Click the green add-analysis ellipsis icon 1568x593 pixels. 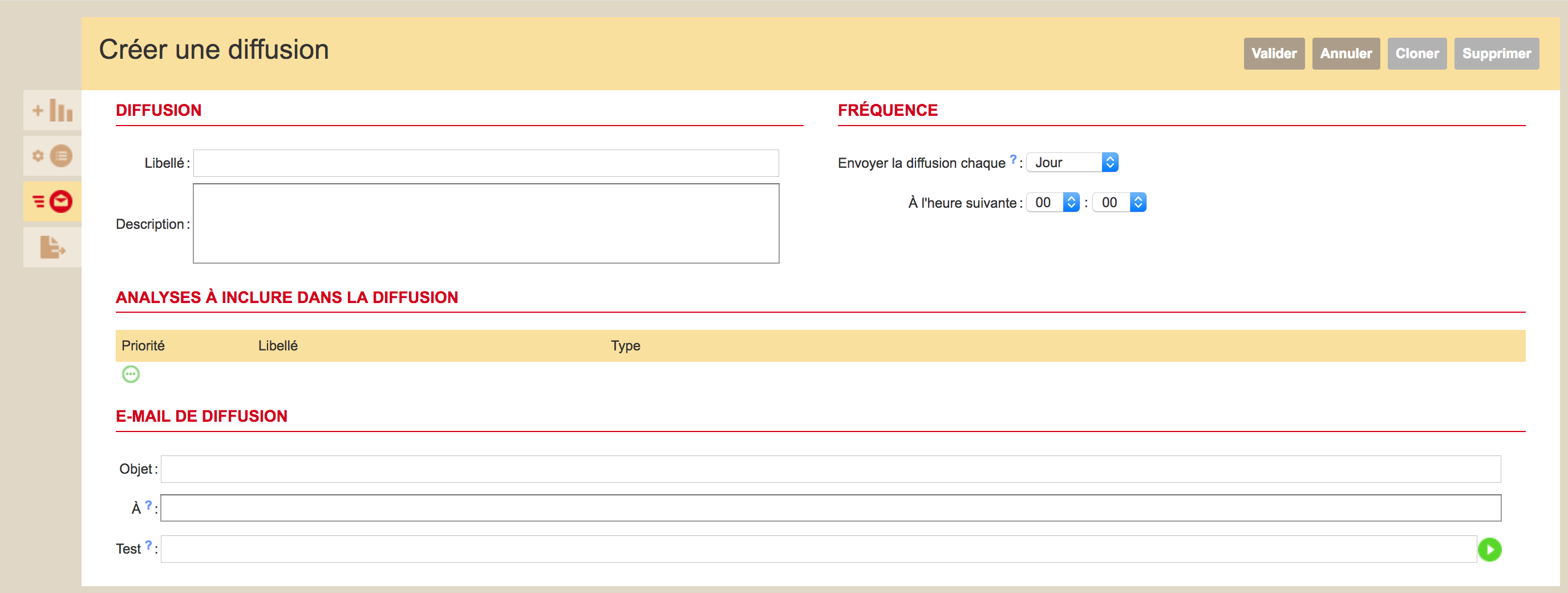coord(131,374)
